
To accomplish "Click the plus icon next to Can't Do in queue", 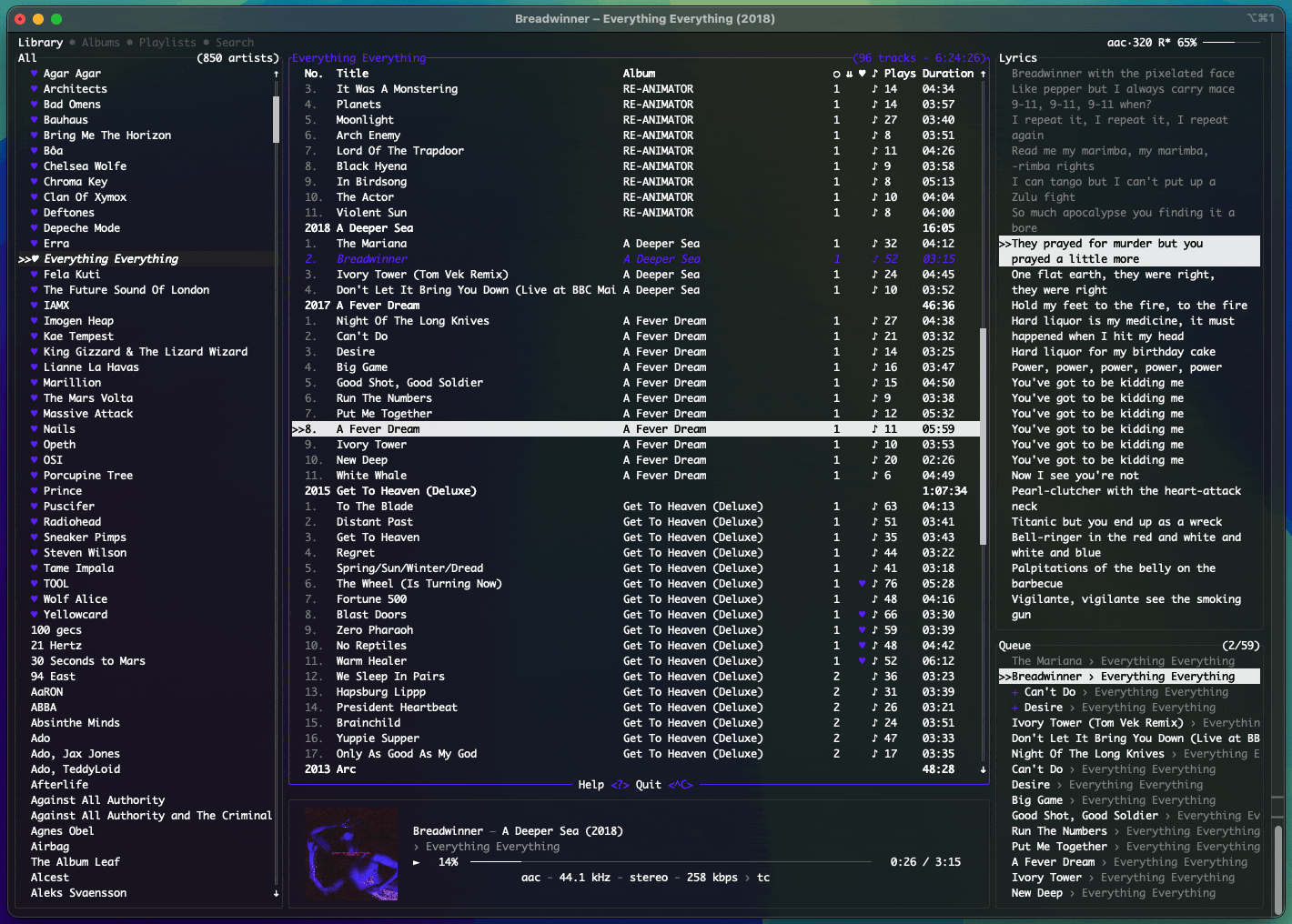I will [x=1015, y=692].
